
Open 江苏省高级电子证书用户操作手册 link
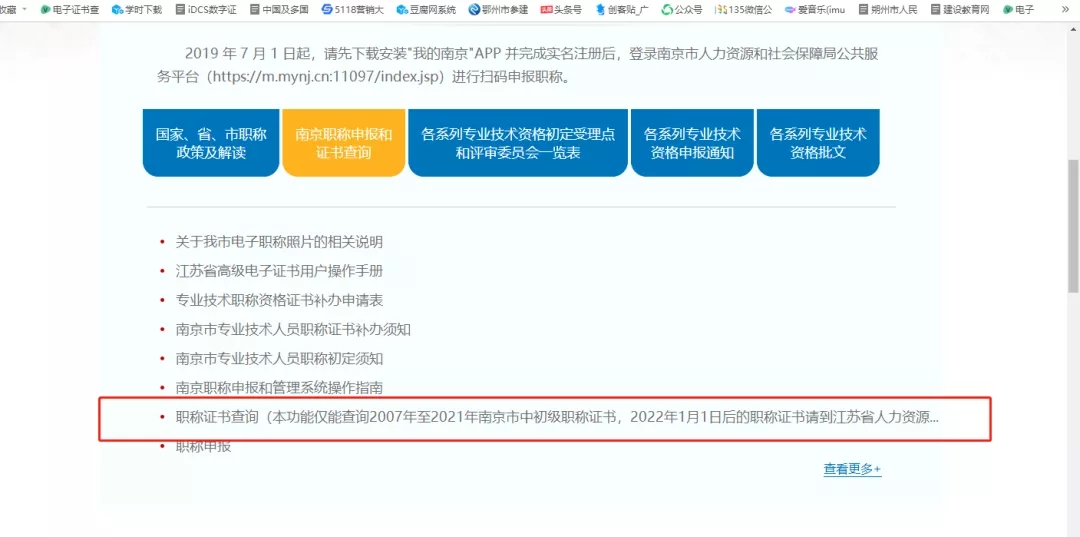click(x=279, y=271)
